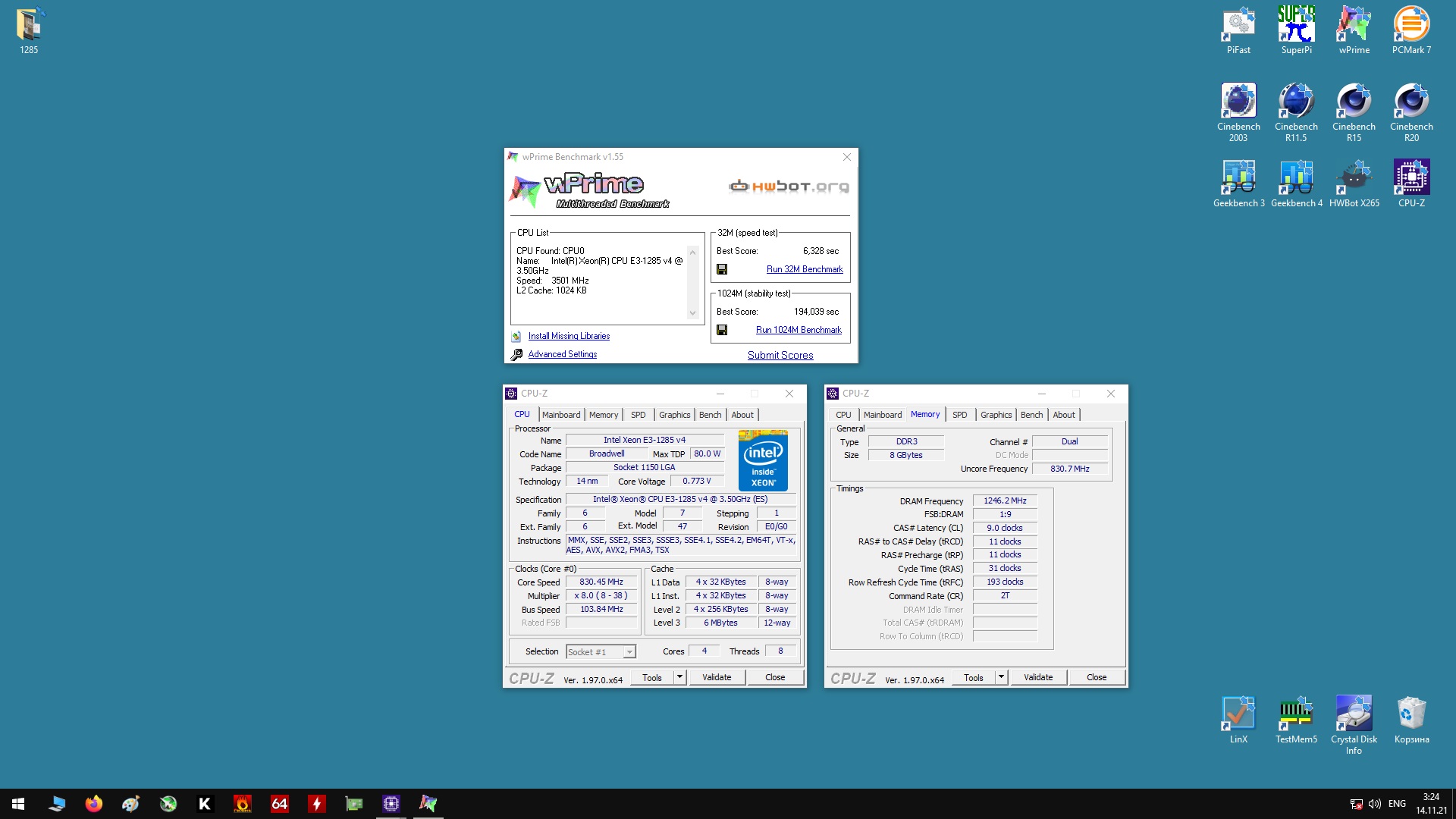Switch to Memory tab in left CPU-Z window
This screenshot has width=1456, height=819.
click(604, 415)
